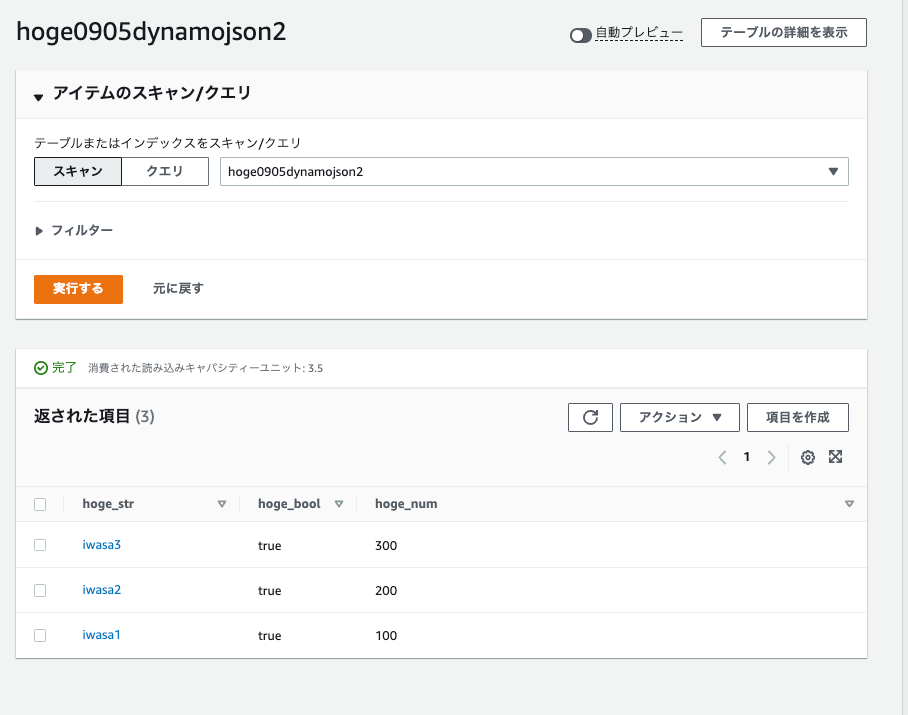Go to the next results page

(771, 457)
